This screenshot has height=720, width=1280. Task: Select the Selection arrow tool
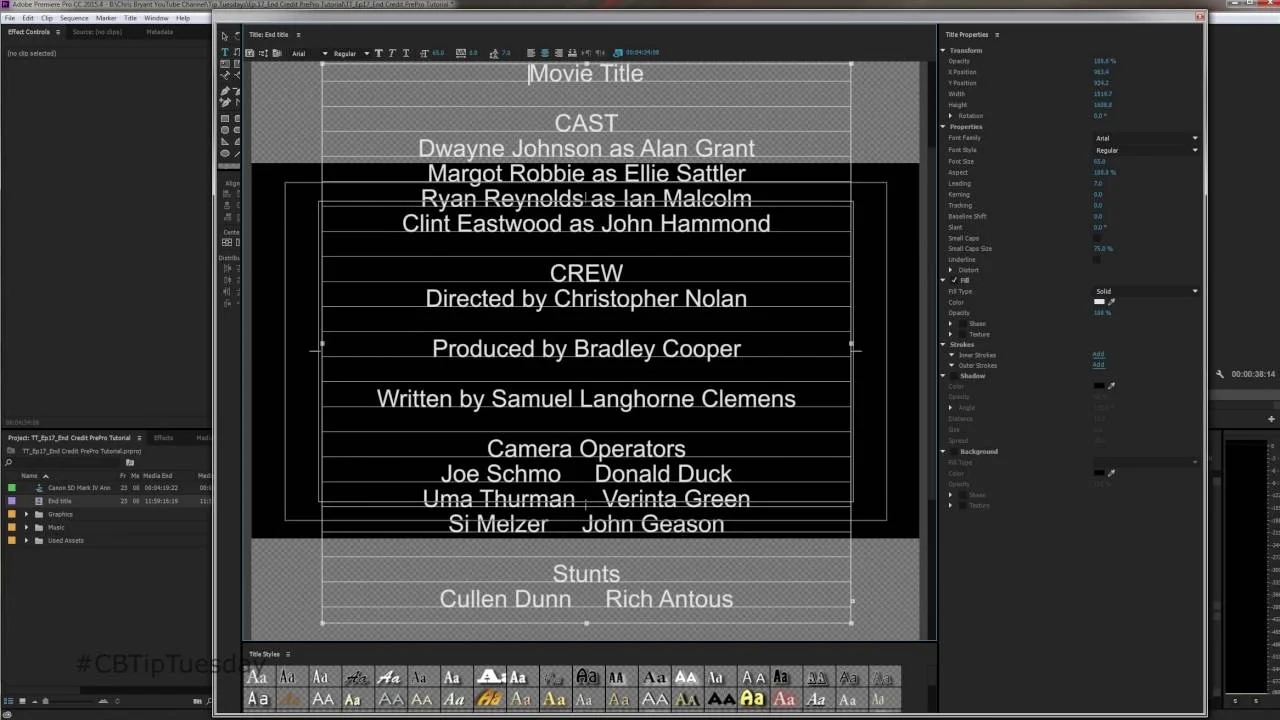(x=224, y=36)
